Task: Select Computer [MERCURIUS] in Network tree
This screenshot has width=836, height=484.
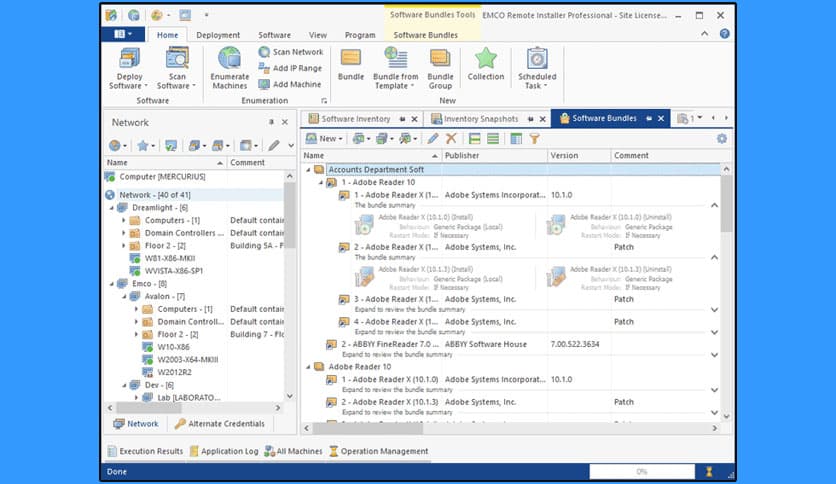Action: coord(162,176)
